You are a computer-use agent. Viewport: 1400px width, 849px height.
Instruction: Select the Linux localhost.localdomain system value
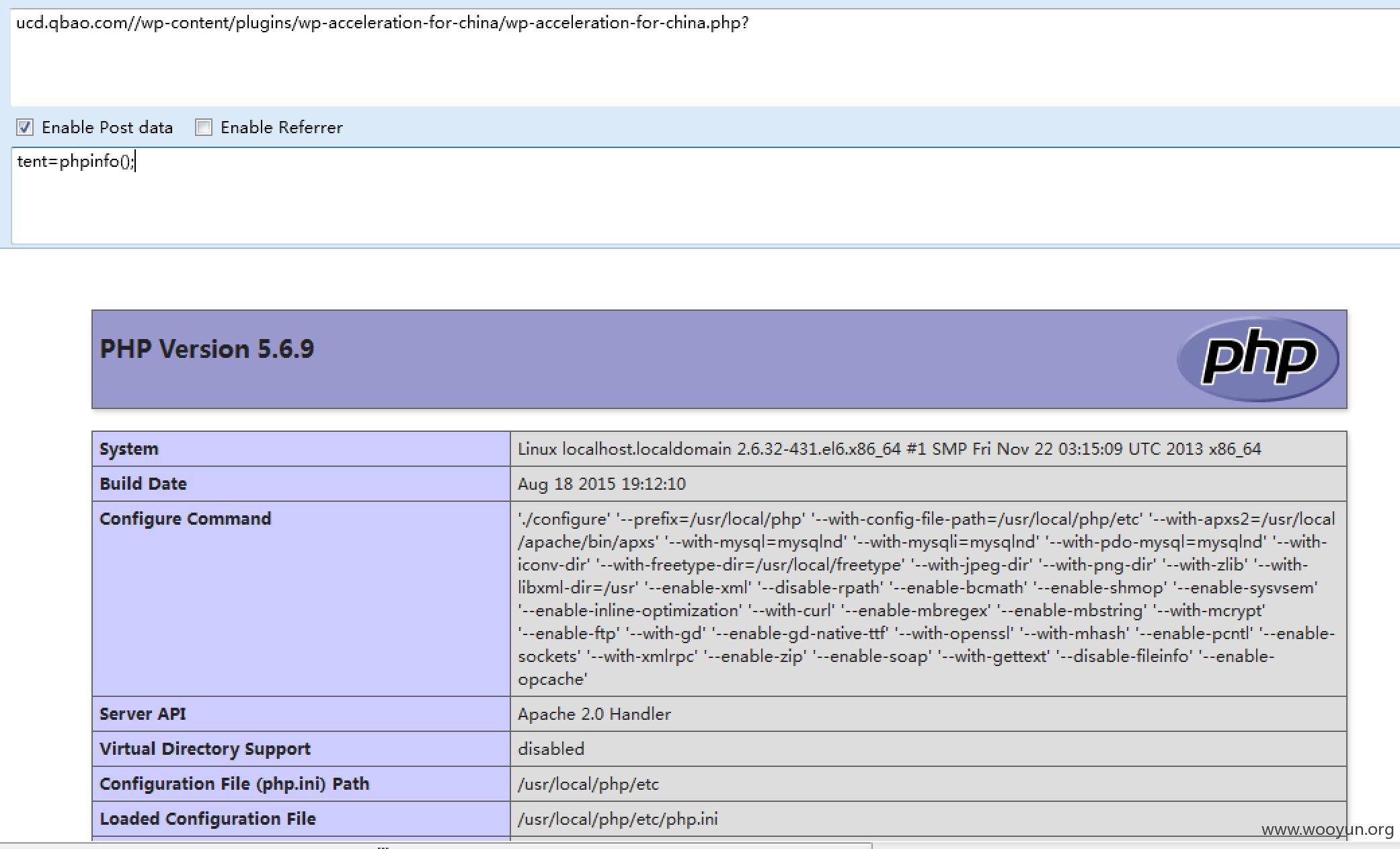(889, 449)
